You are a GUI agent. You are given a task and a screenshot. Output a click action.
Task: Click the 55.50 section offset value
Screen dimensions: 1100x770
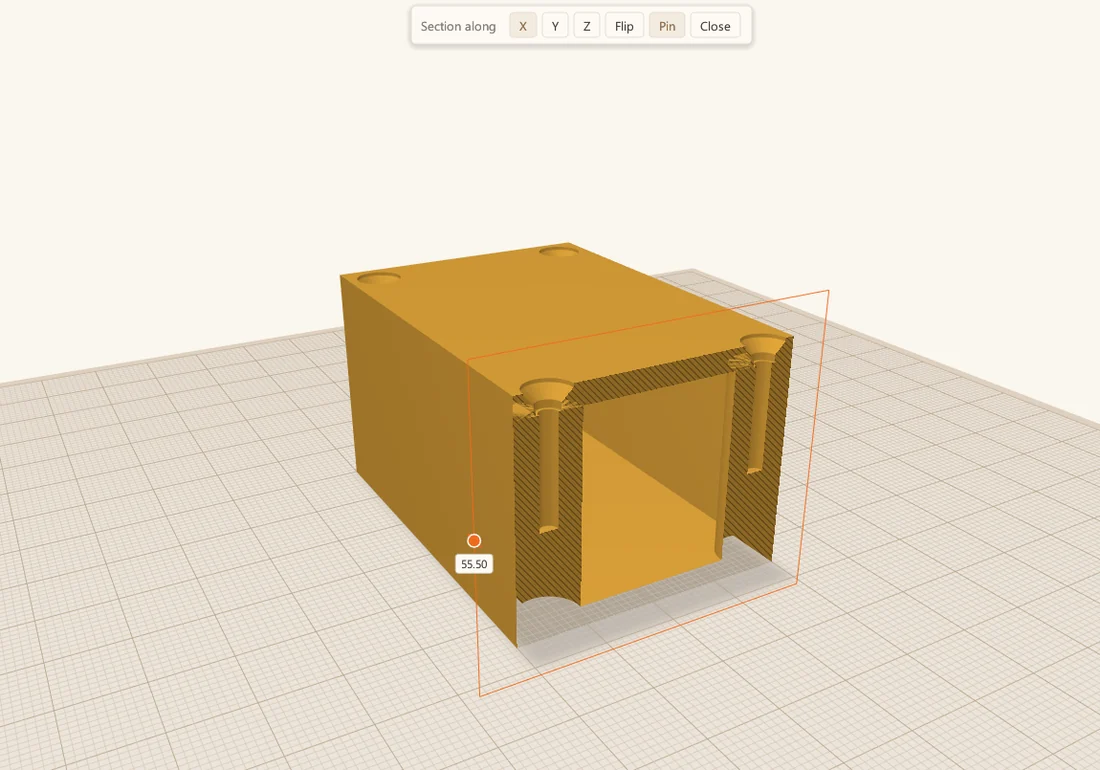click(474, 564)
